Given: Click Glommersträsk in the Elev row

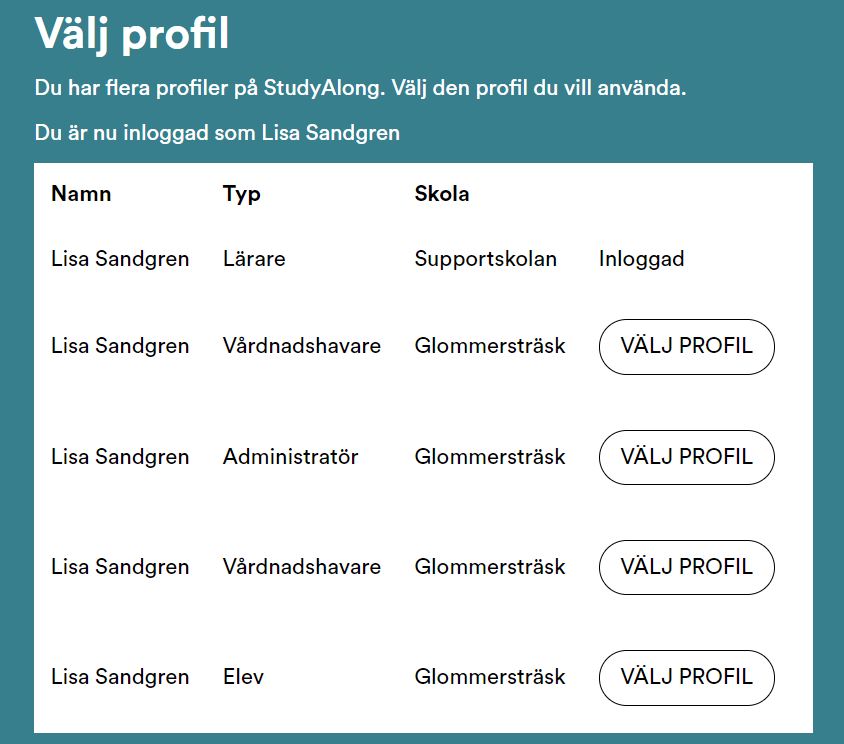Looking at the screenshot, I should [490, 677].
